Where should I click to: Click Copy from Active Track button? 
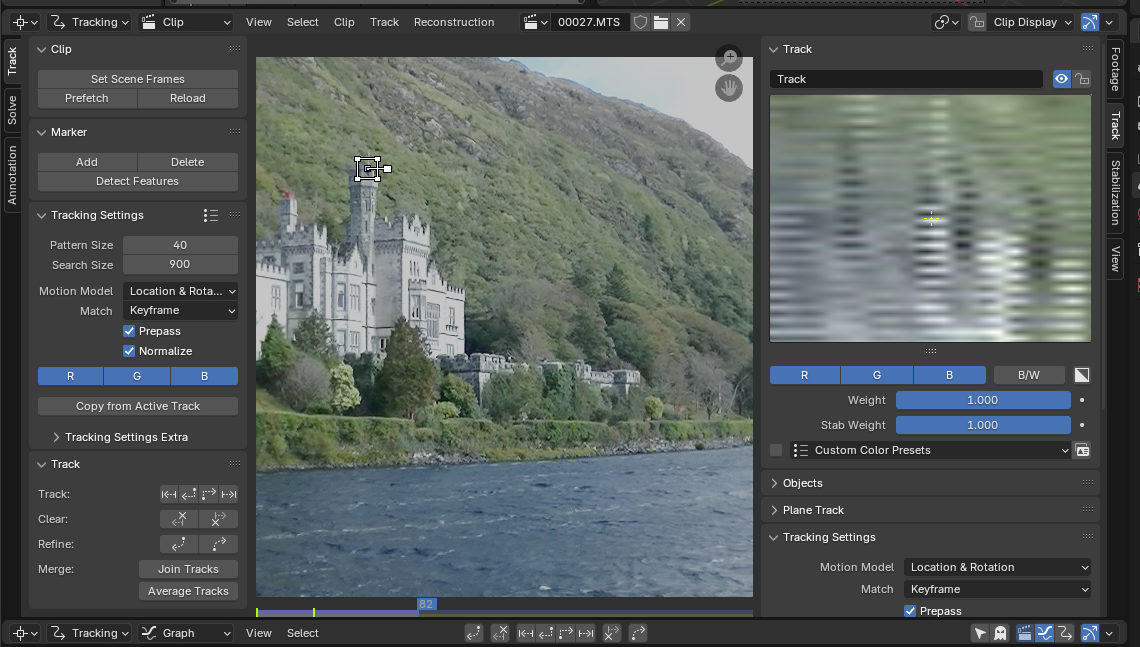coord(137,406)
